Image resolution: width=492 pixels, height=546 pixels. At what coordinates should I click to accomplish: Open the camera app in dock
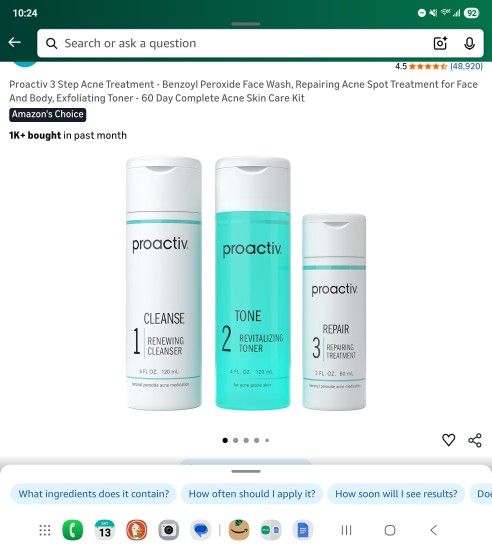pyautogui.click(x=169, y=530)
